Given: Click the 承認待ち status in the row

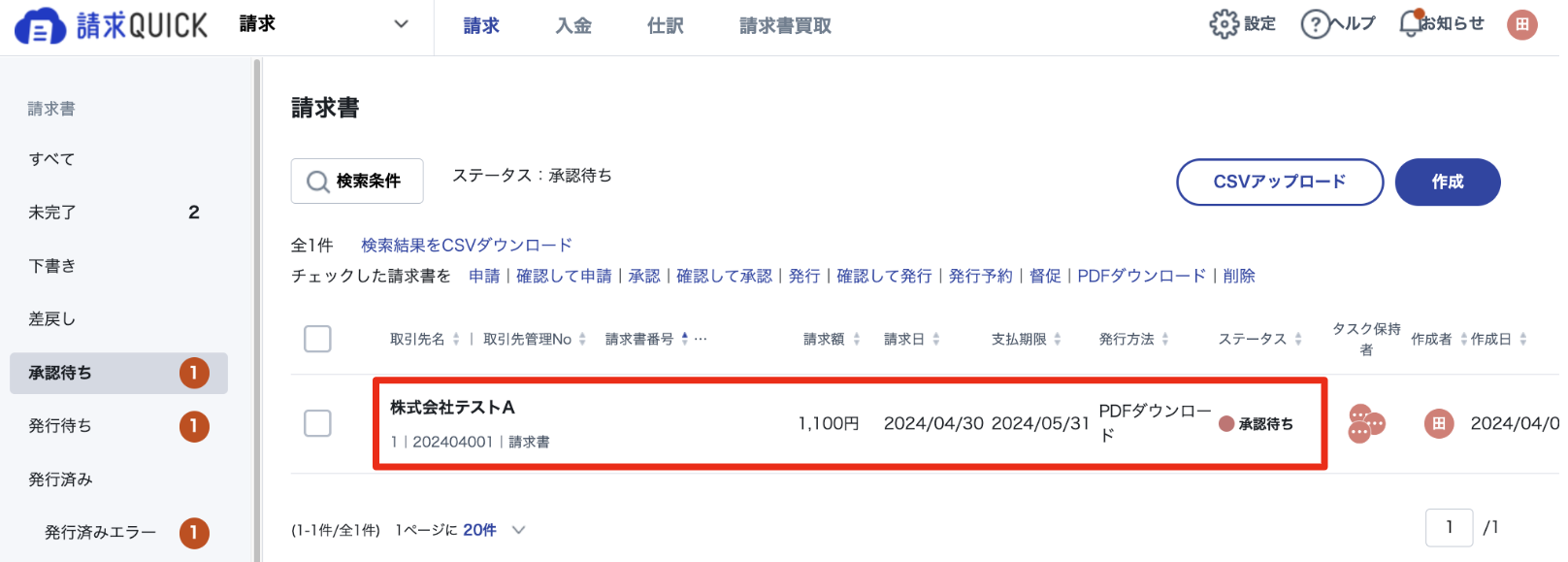Looking at the screenshot, I should pos(1257,424).
